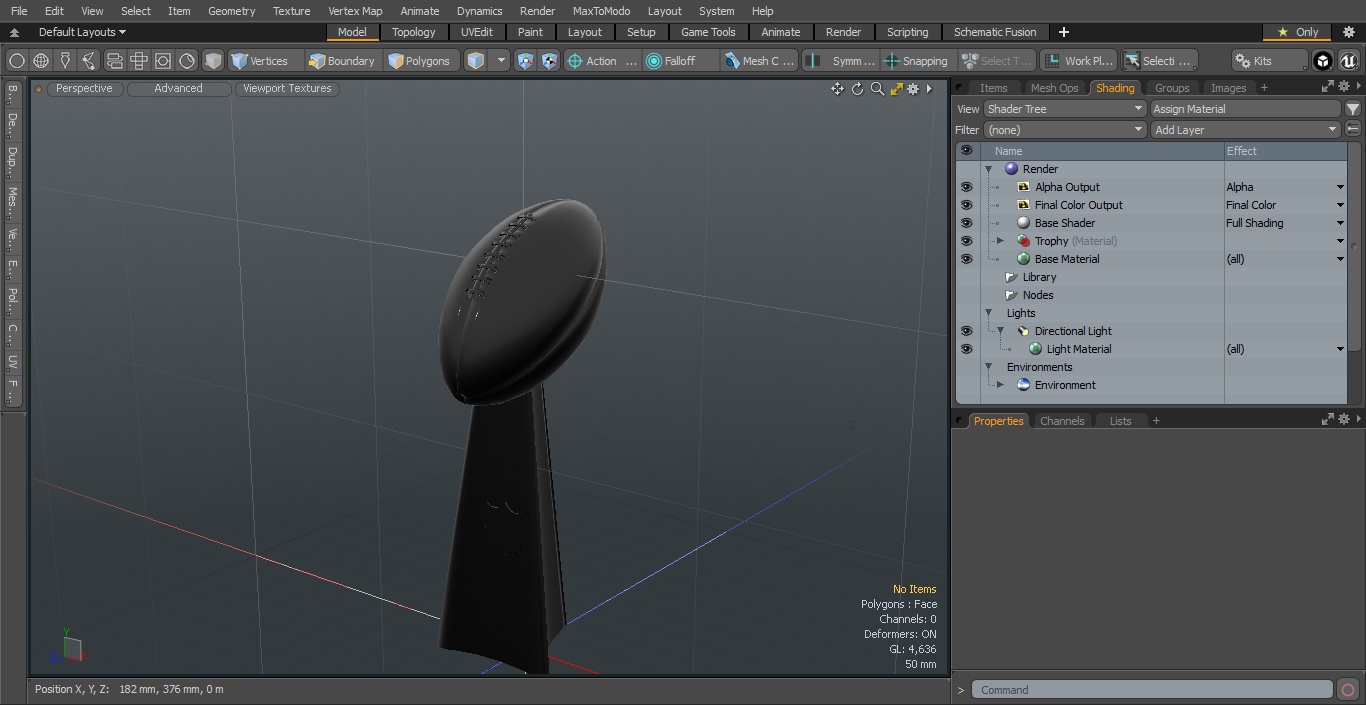Open the Vertex Map menu
The width and height of the screenshot is (1366, 705).
(x=355, y=11)
